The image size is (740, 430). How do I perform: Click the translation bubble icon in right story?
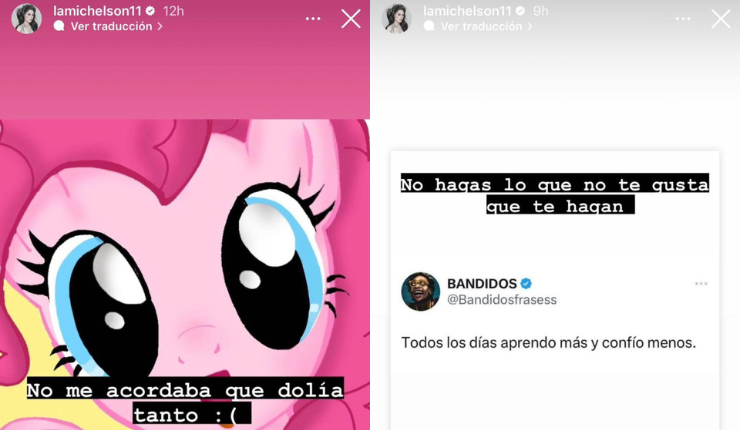429,26
